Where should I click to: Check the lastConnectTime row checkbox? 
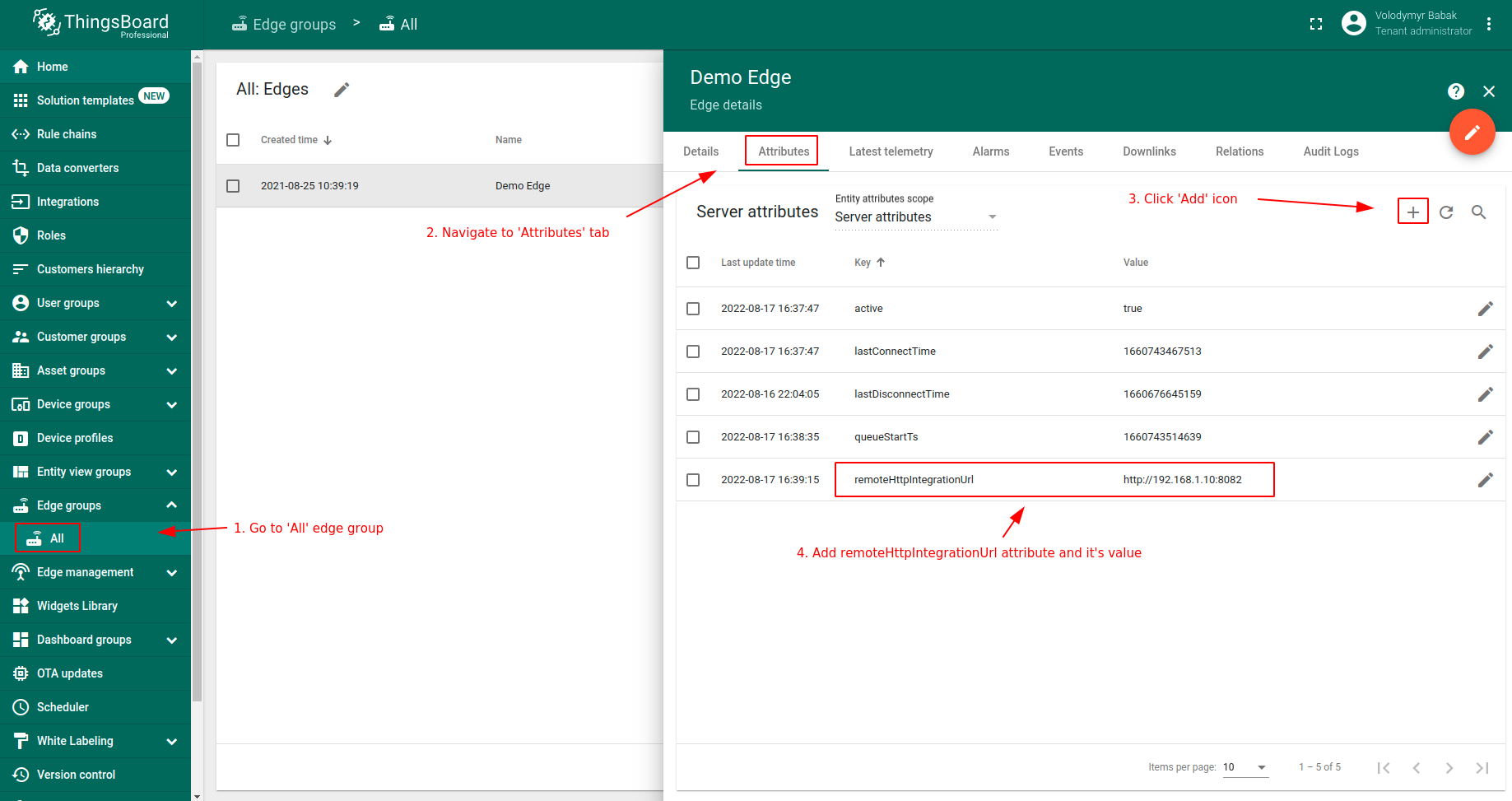pos(693,352)
